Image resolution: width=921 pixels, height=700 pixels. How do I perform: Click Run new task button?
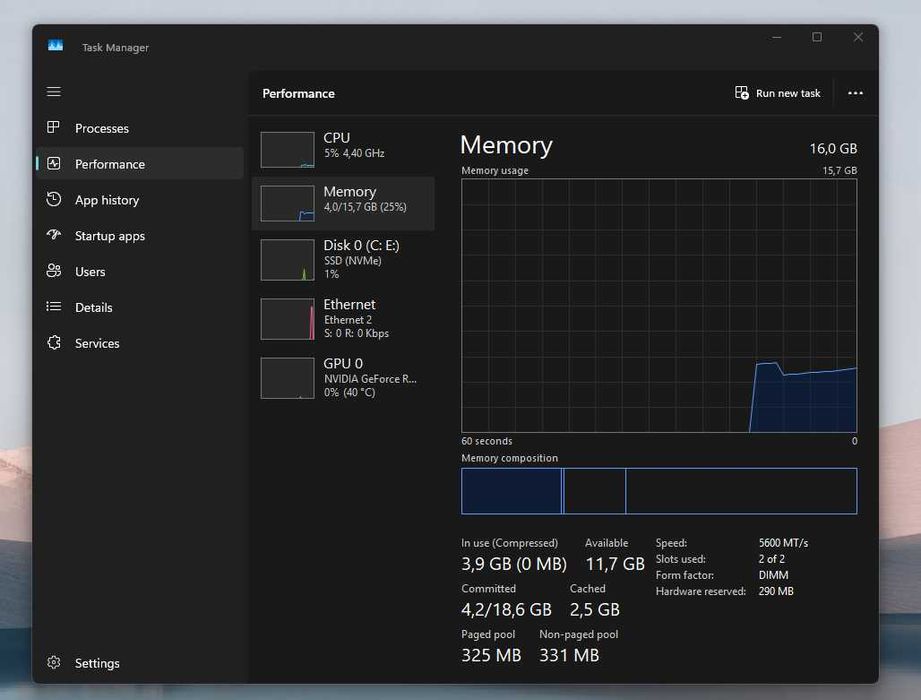tap(778, 93)
